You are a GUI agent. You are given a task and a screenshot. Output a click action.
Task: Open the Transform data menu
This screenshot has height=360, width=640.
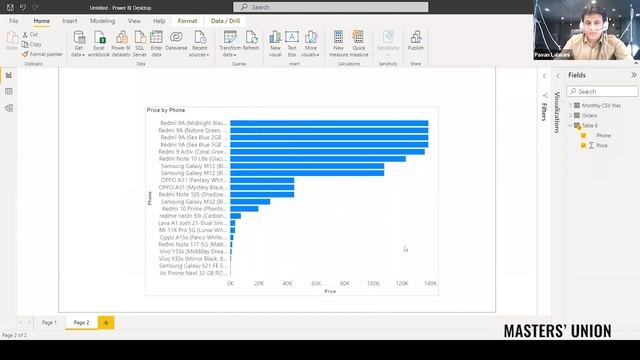click(x=230, y=44)
